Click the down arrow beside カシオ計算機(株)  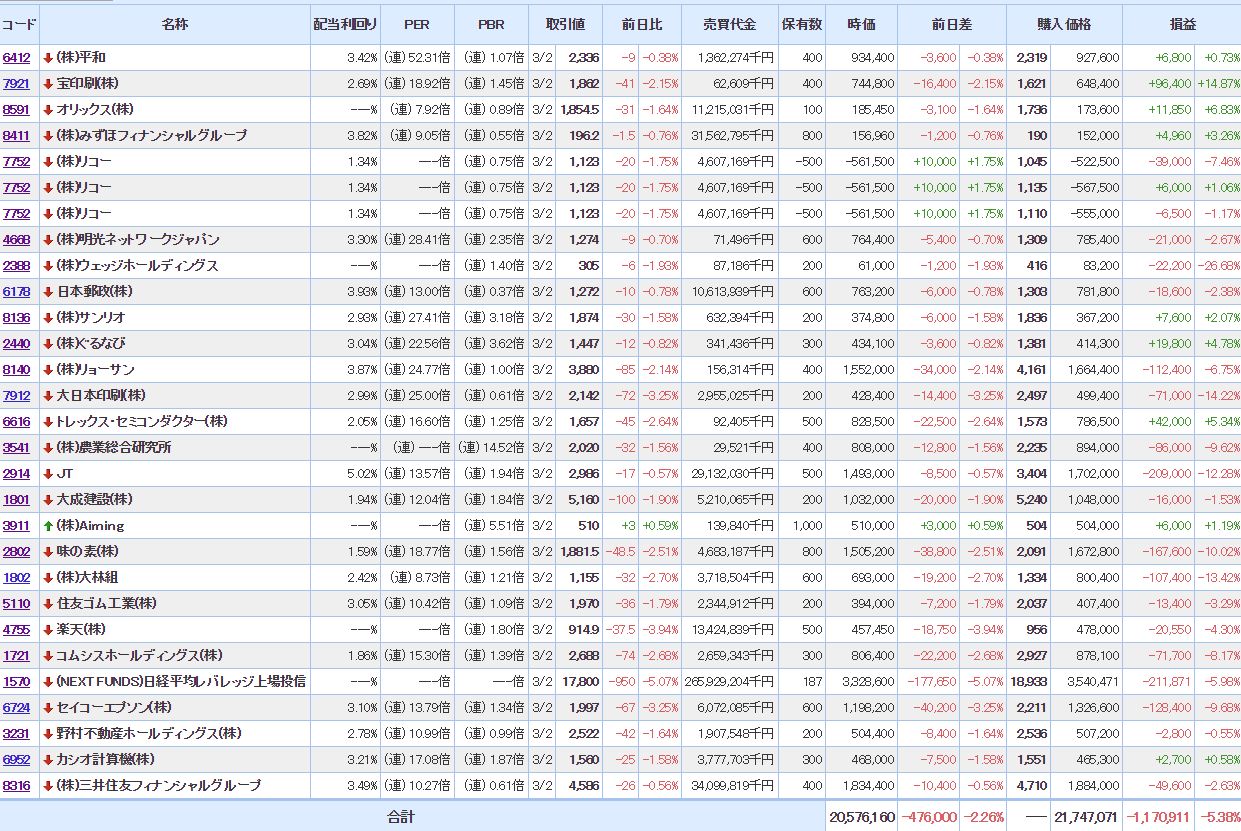coord(48,760)
